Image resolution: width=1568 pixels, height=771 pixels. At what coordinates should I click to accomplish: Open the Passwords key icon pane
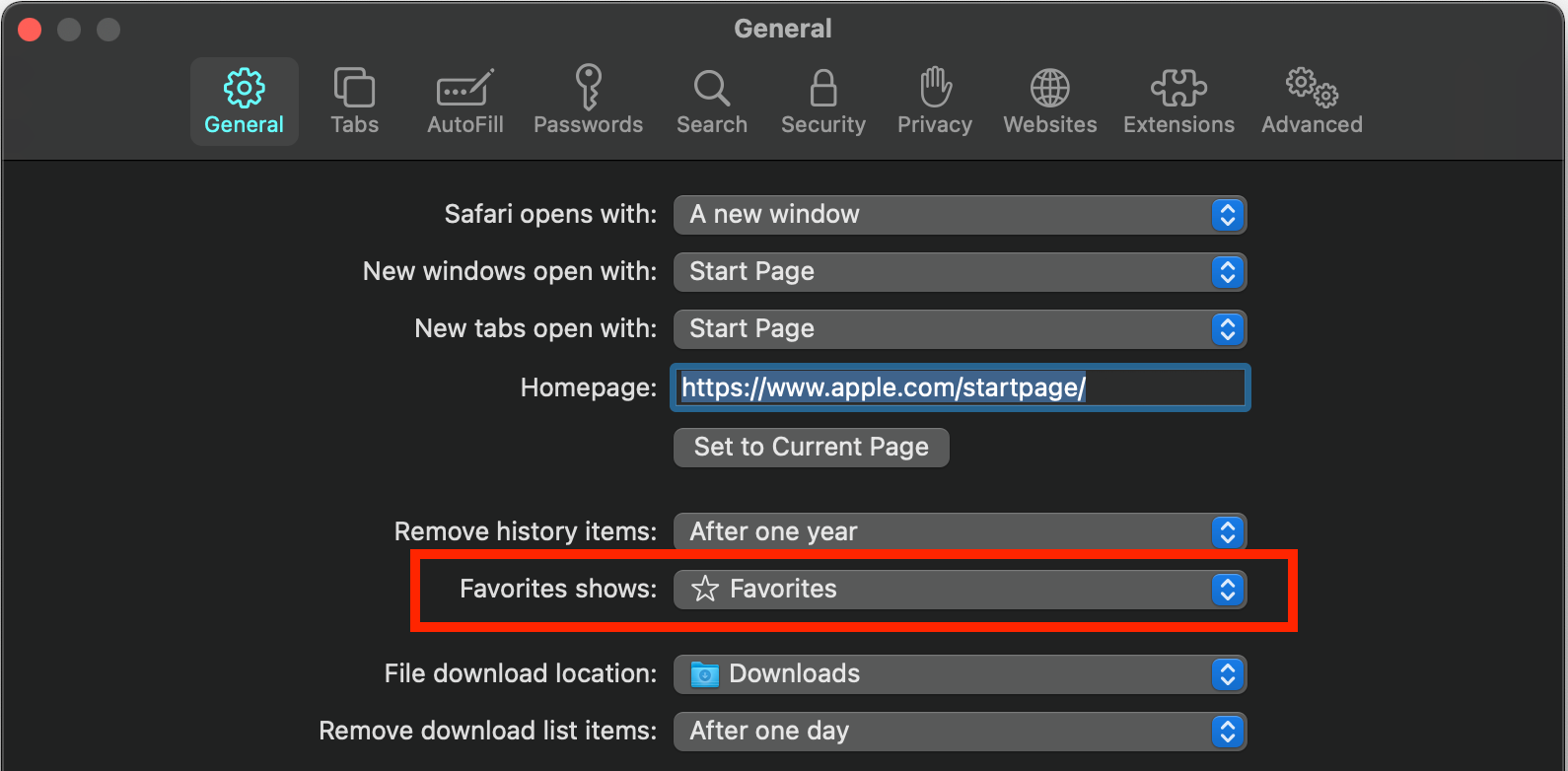pyautogui.click(x=588, y=101)
